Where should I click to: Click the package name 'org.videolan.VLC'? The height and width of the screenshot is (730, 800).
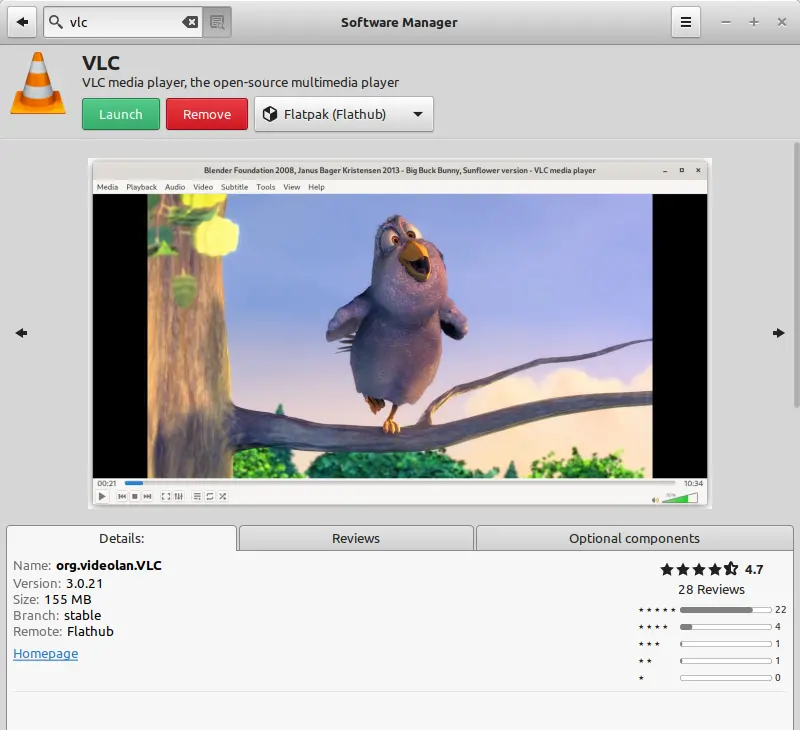(x=109, y=565)
